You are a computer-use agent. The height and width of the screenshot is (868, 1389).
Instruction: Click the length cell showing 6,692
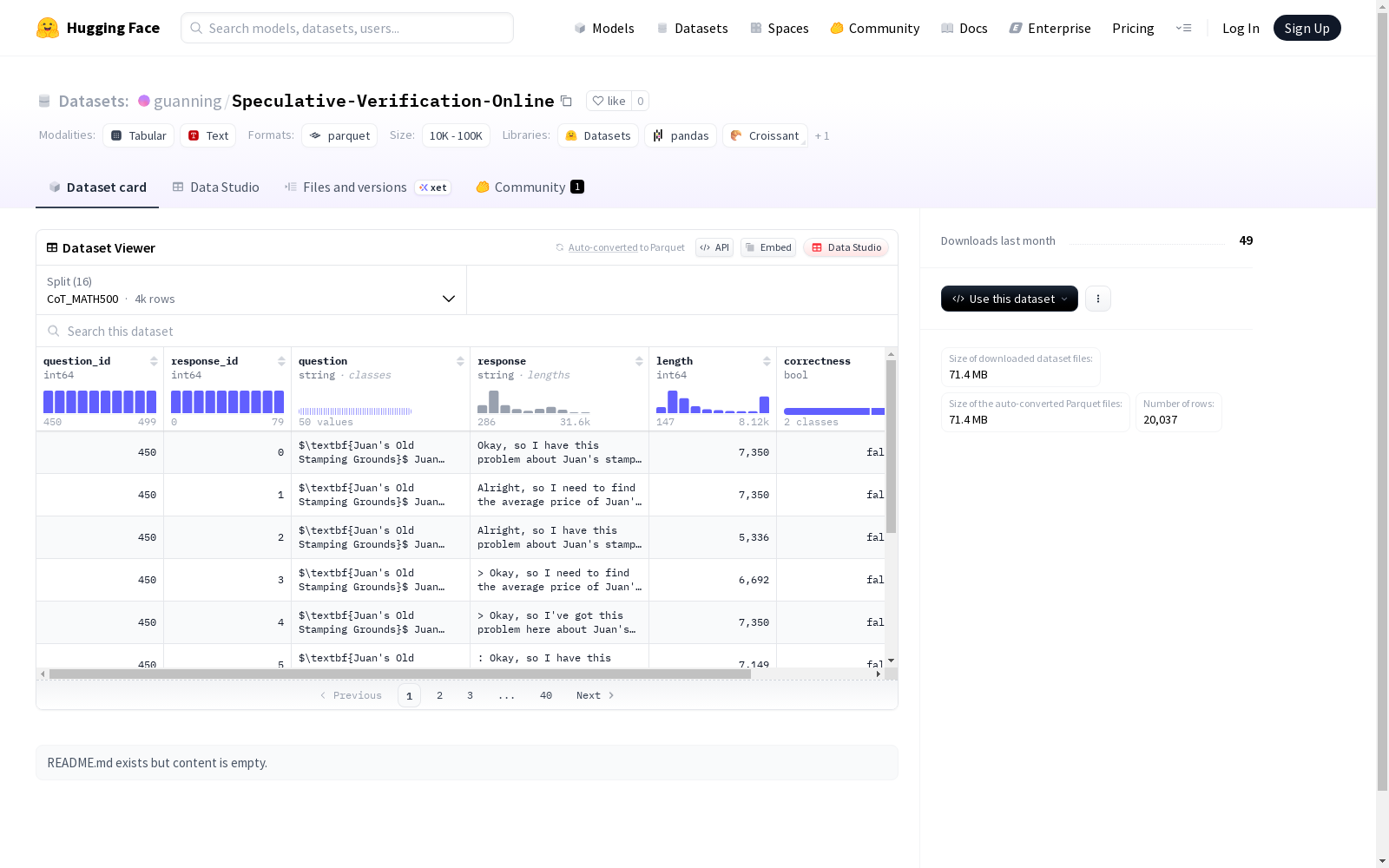click(713, 580)
